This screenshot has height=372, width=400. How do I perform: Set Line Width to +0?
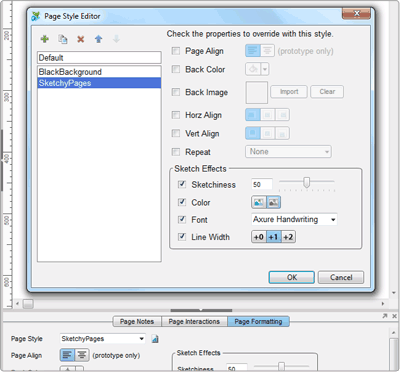pyautogui.click(x=259, y=237)
